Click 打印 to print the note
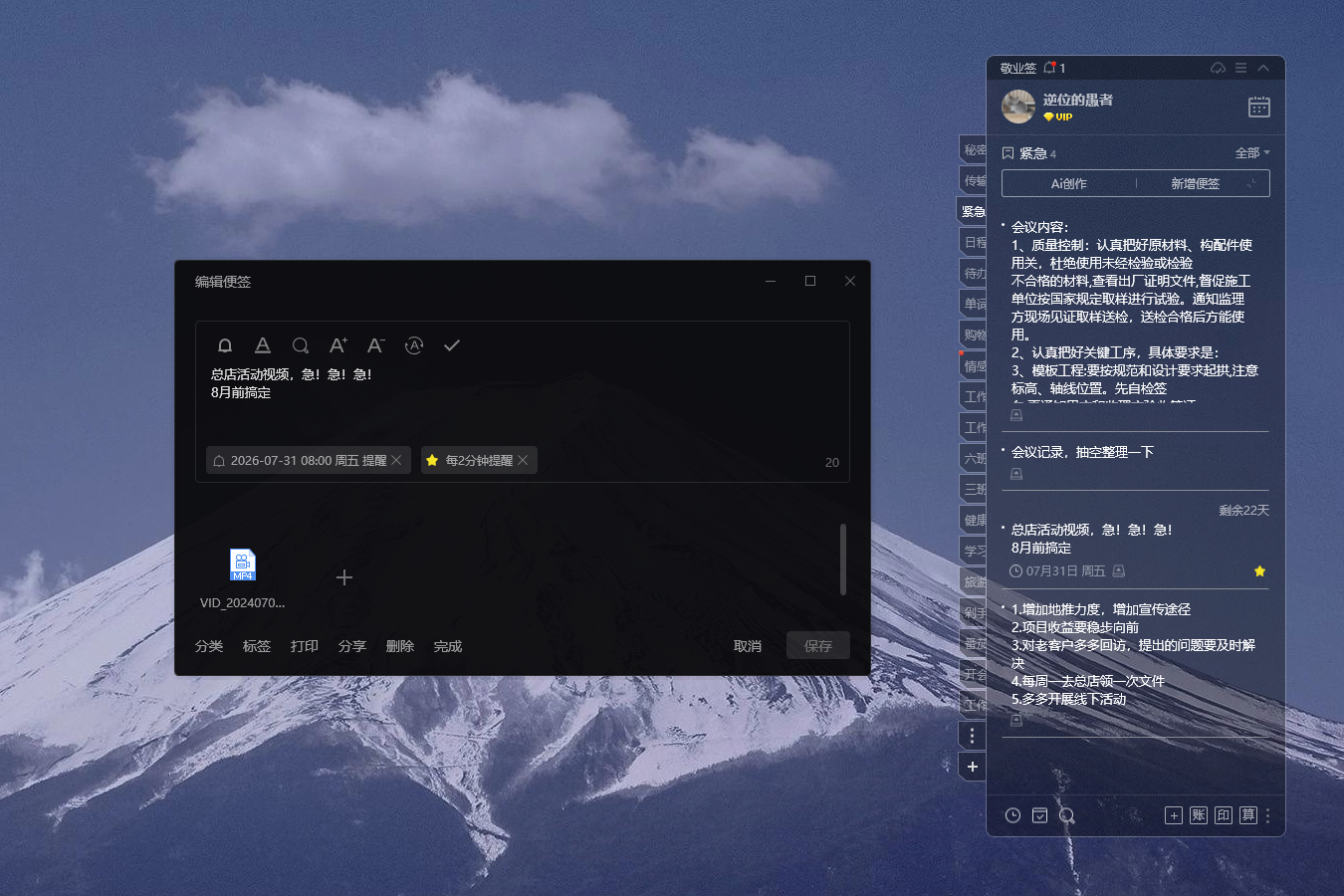This screenshot has width=1344, height=896. coord(305,646)
